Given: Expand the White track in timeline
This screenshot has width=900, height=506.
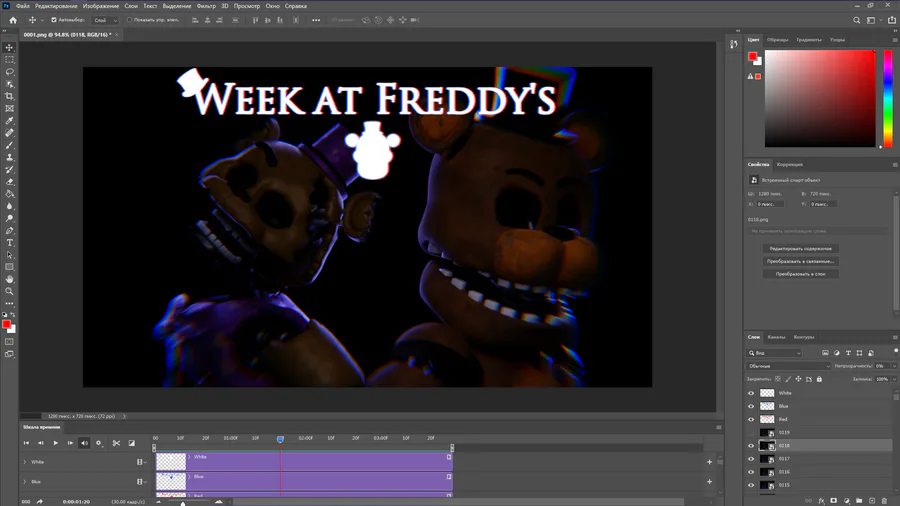Looking at the screenshot, I should pos(25,462).
